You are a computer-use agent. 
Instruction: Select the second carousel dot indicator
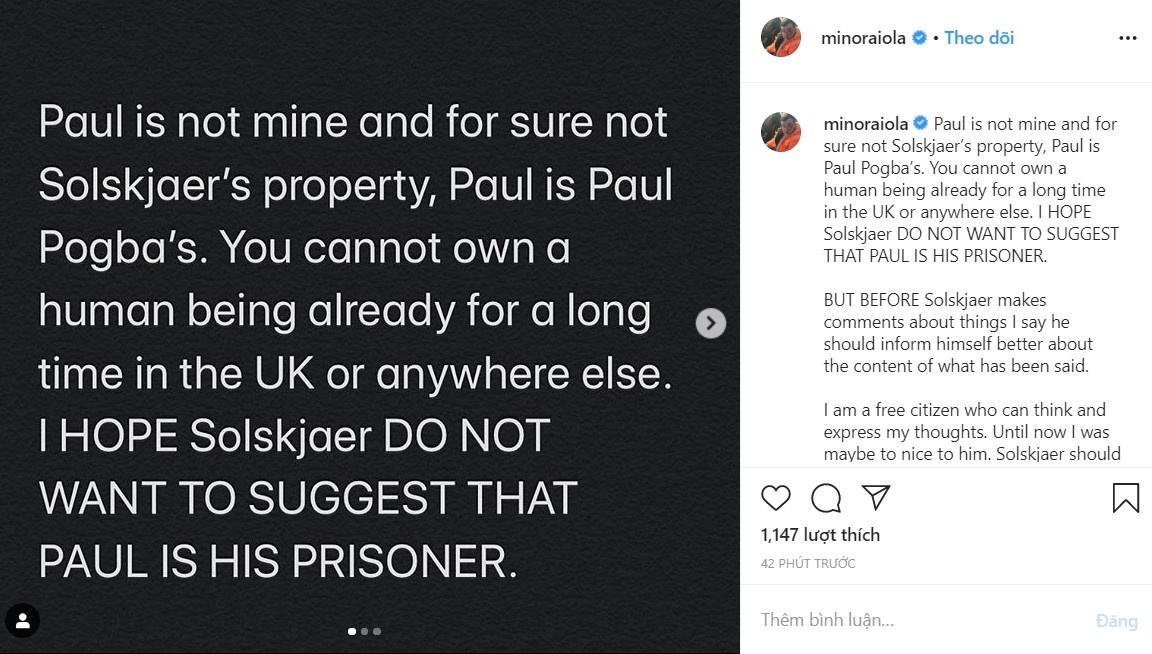364,631
